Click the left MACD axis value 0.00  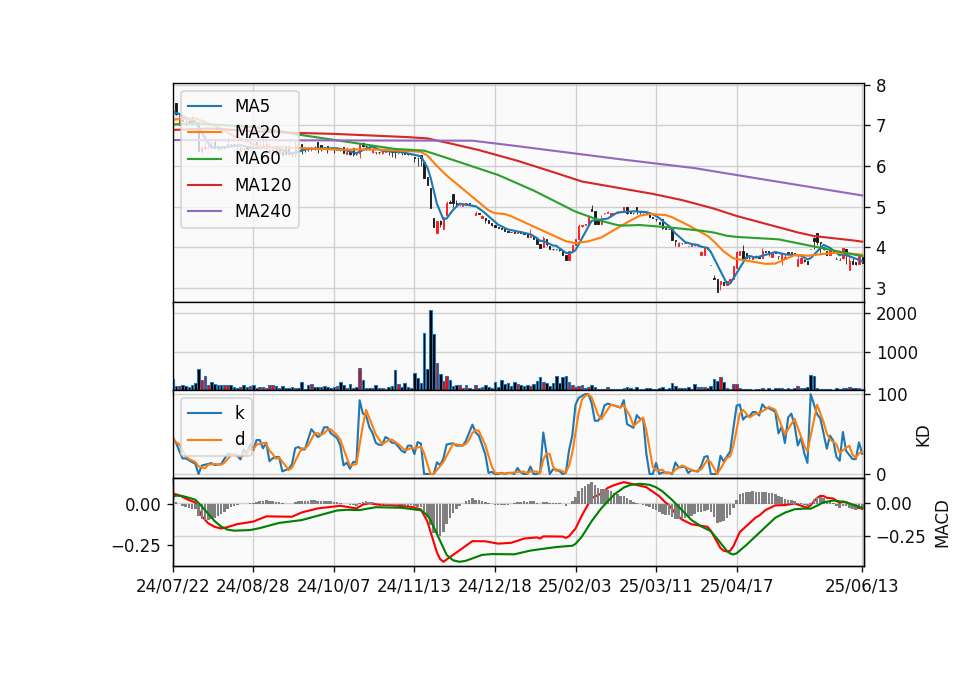(143, 505)
